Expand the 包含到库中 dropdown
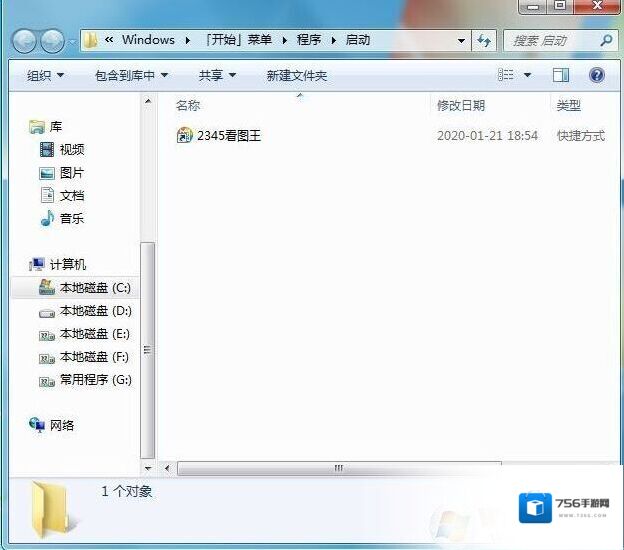The width and height of the screenshot is (624, 550). (x=131, y=75)
